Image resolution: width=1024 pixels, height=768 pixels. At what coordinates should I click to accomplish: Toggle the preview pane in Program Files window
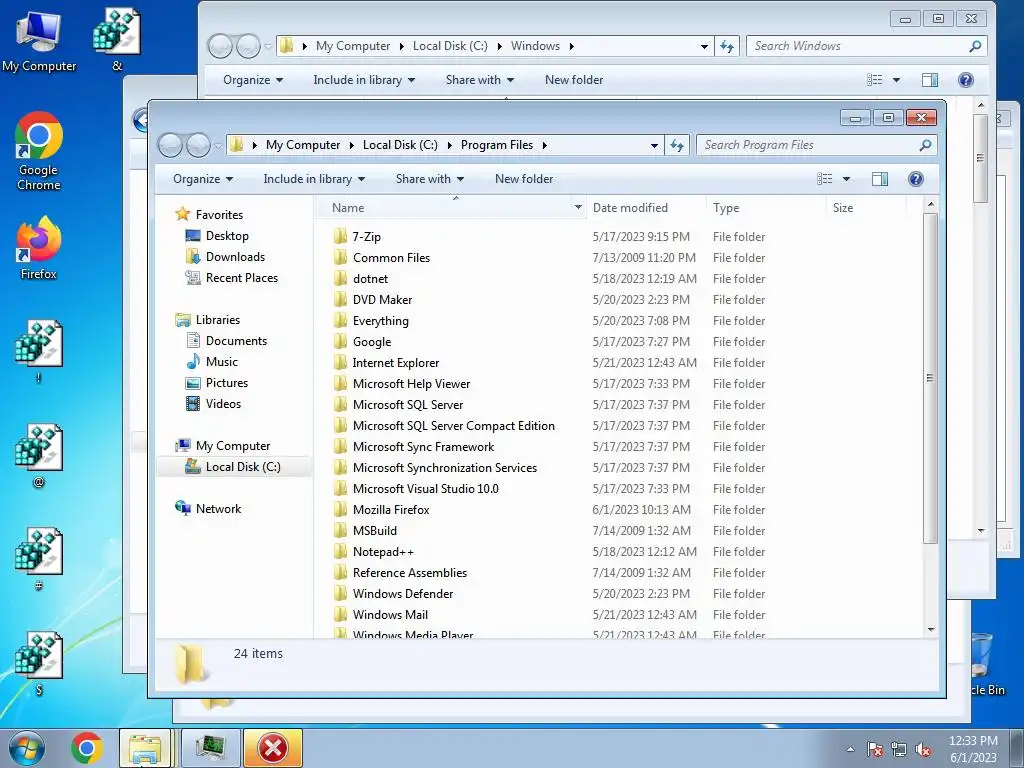tap(880, 179)
